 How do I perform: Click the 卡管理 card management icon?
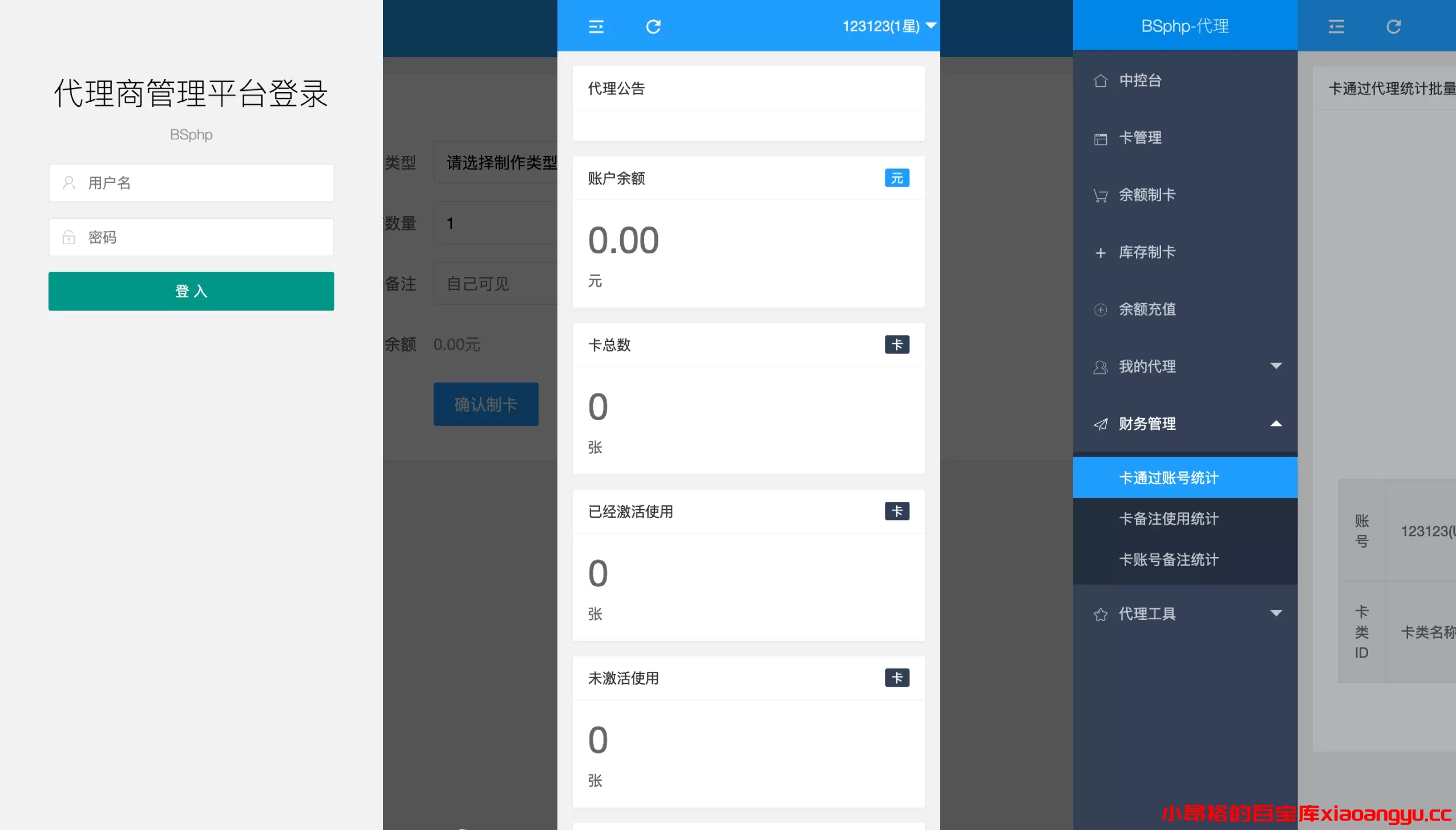pos(1102,138)
